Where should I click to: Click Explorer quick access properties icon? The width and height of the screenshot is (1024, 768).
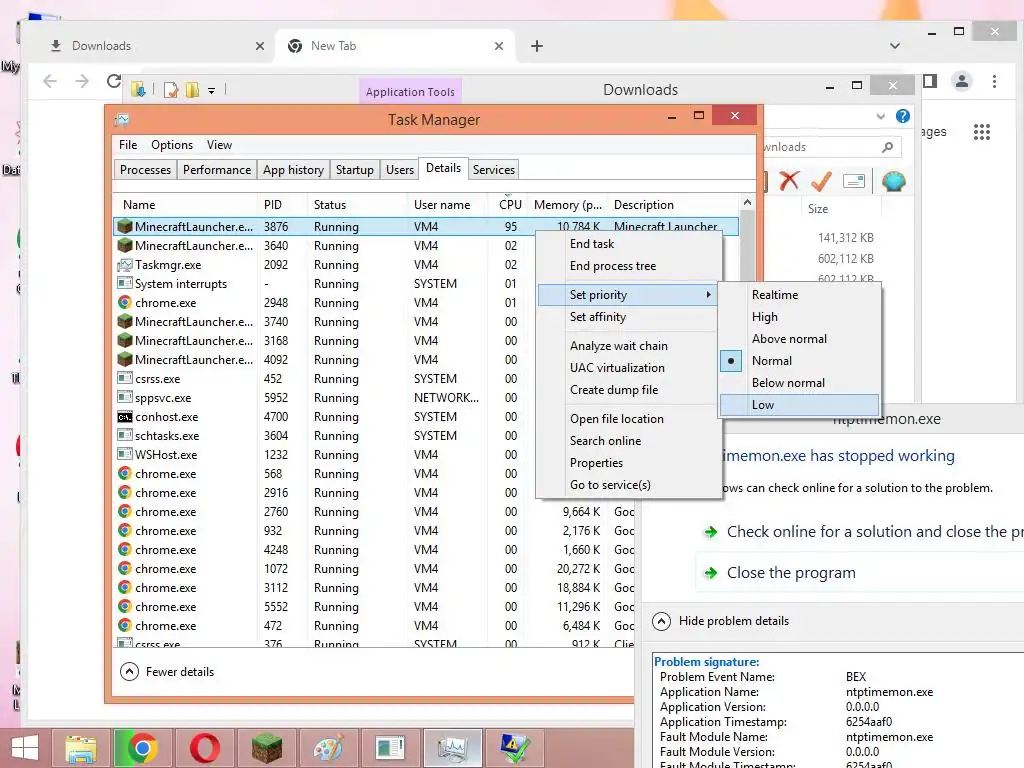click(171, 89)
